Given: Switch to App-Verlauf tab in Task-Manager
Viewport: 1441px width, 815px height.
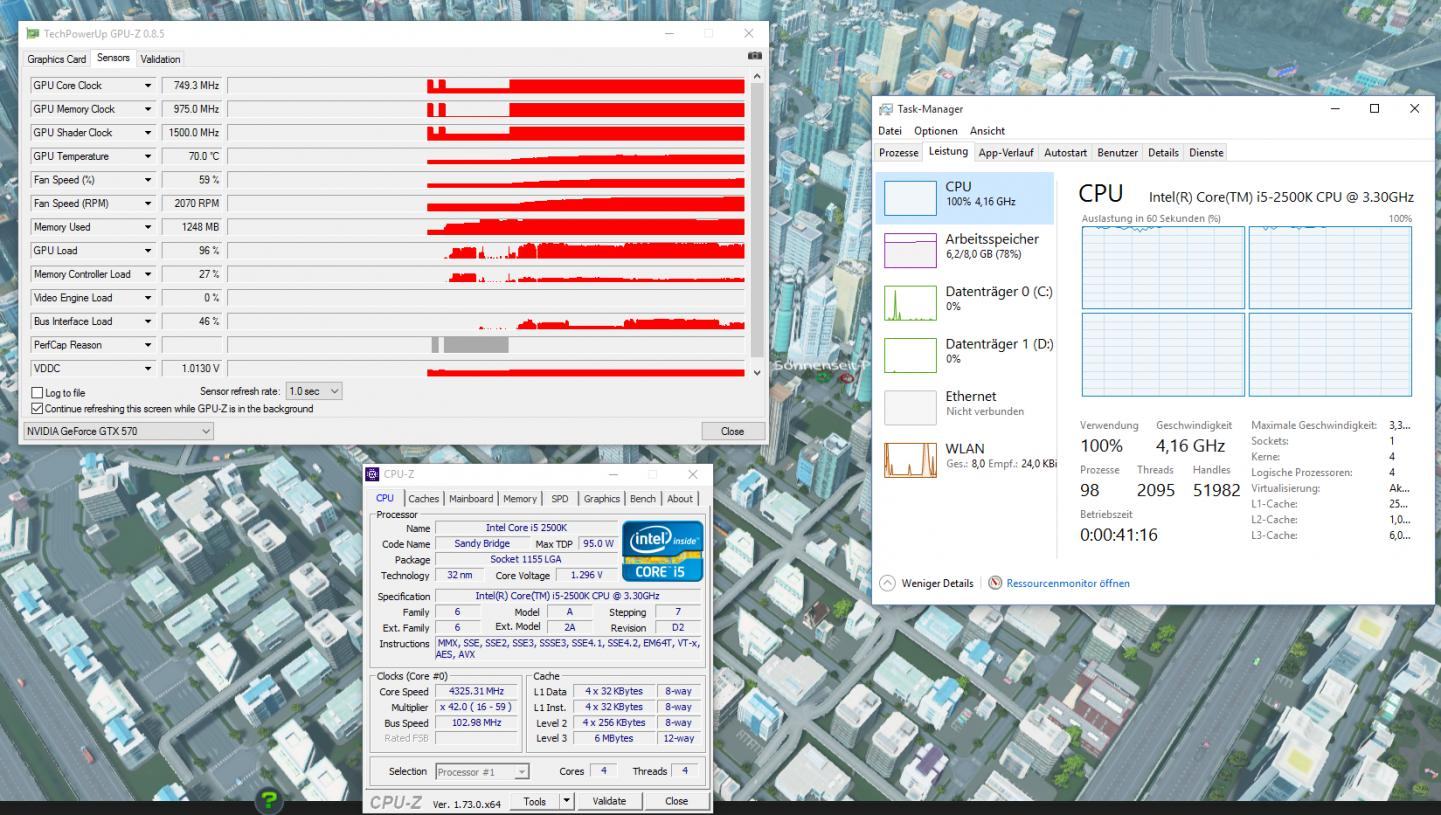Looking at the screenshot, I should (x=1007, y=152).
